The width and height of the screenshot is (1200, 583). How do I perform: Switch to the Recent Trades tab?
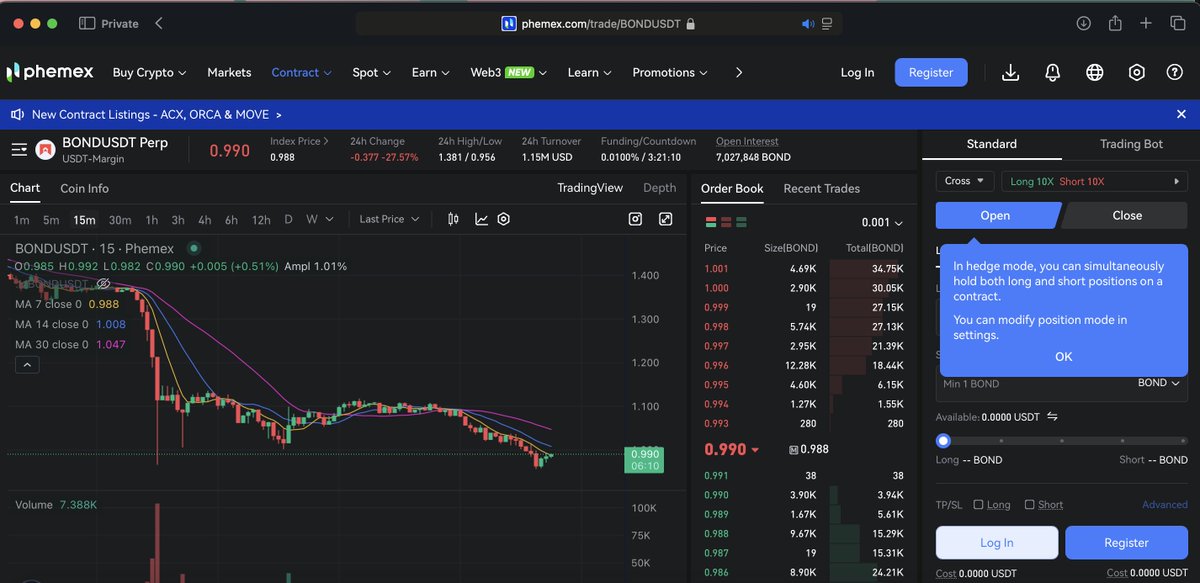(821, 188)
